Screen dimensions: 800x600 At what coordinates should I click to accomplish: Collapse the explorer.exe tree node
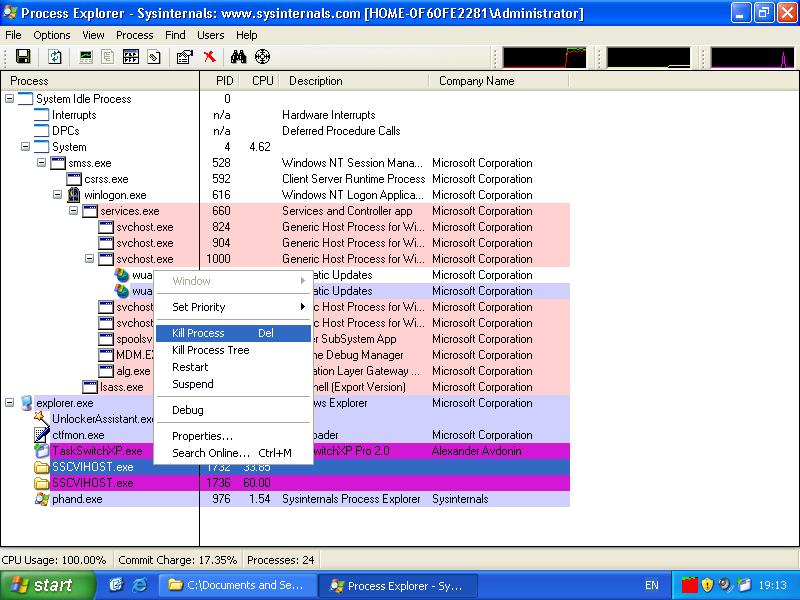[10, 403]
